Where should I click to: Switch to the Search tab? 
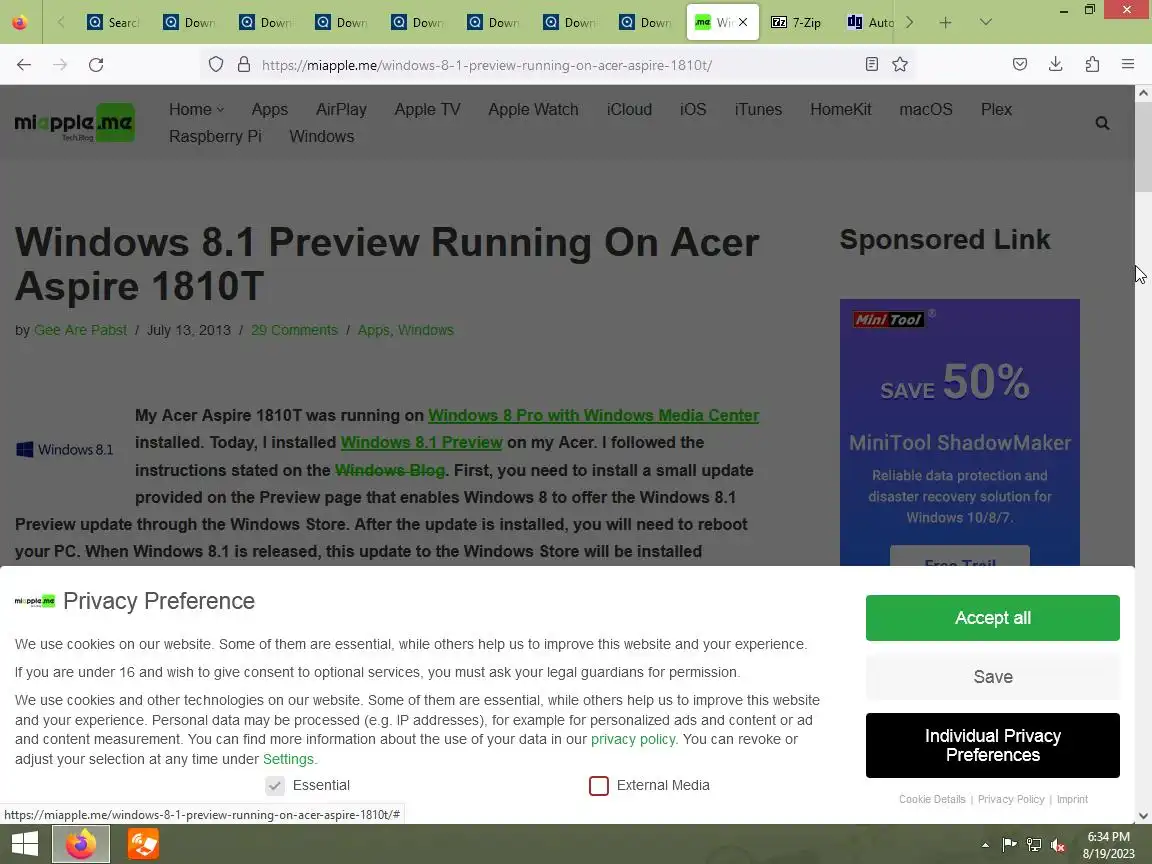114,23
